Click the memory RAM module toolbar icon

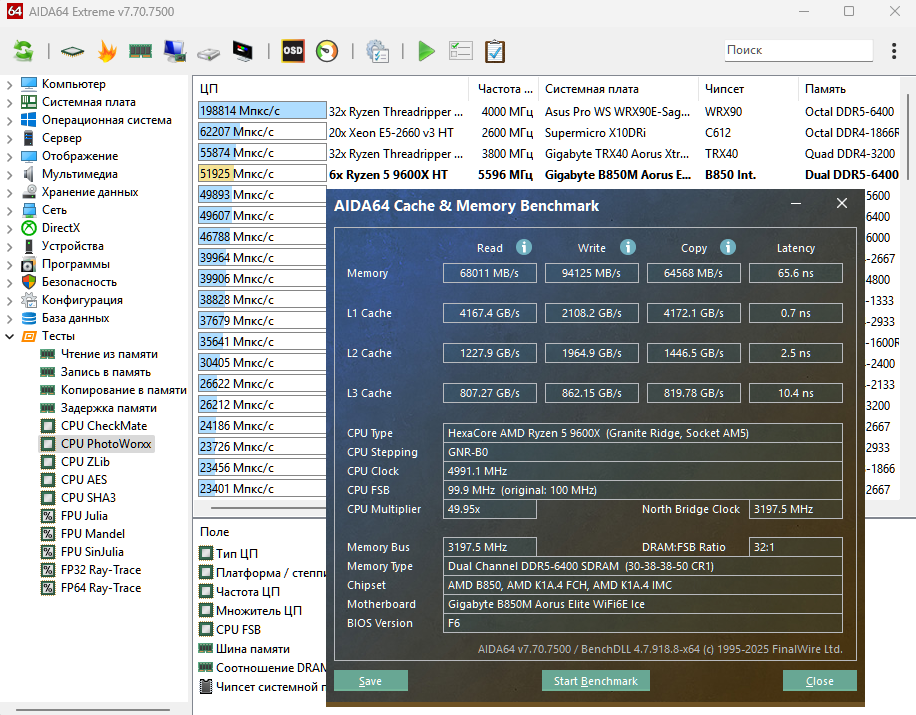140,50
